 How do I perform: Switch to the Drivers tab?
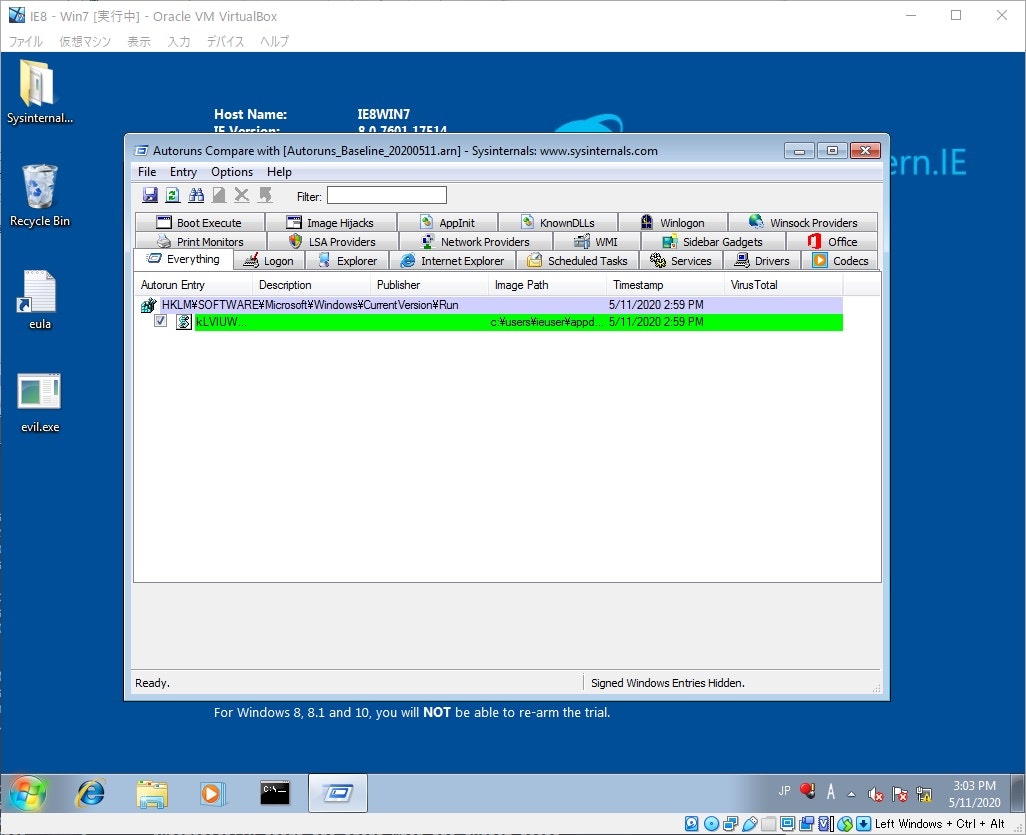click(763, 260)
